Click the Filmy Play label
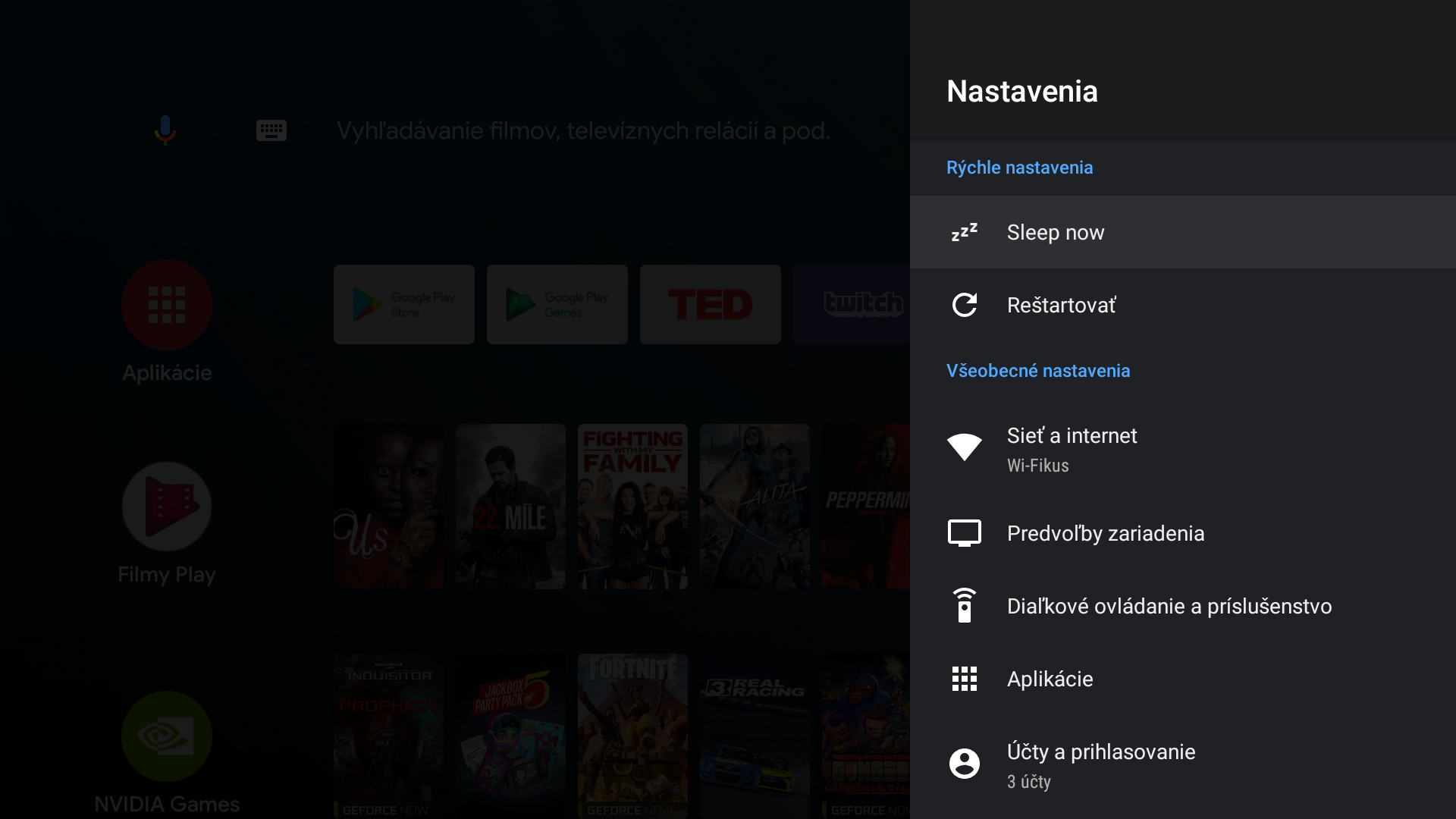 coord(167,575)
